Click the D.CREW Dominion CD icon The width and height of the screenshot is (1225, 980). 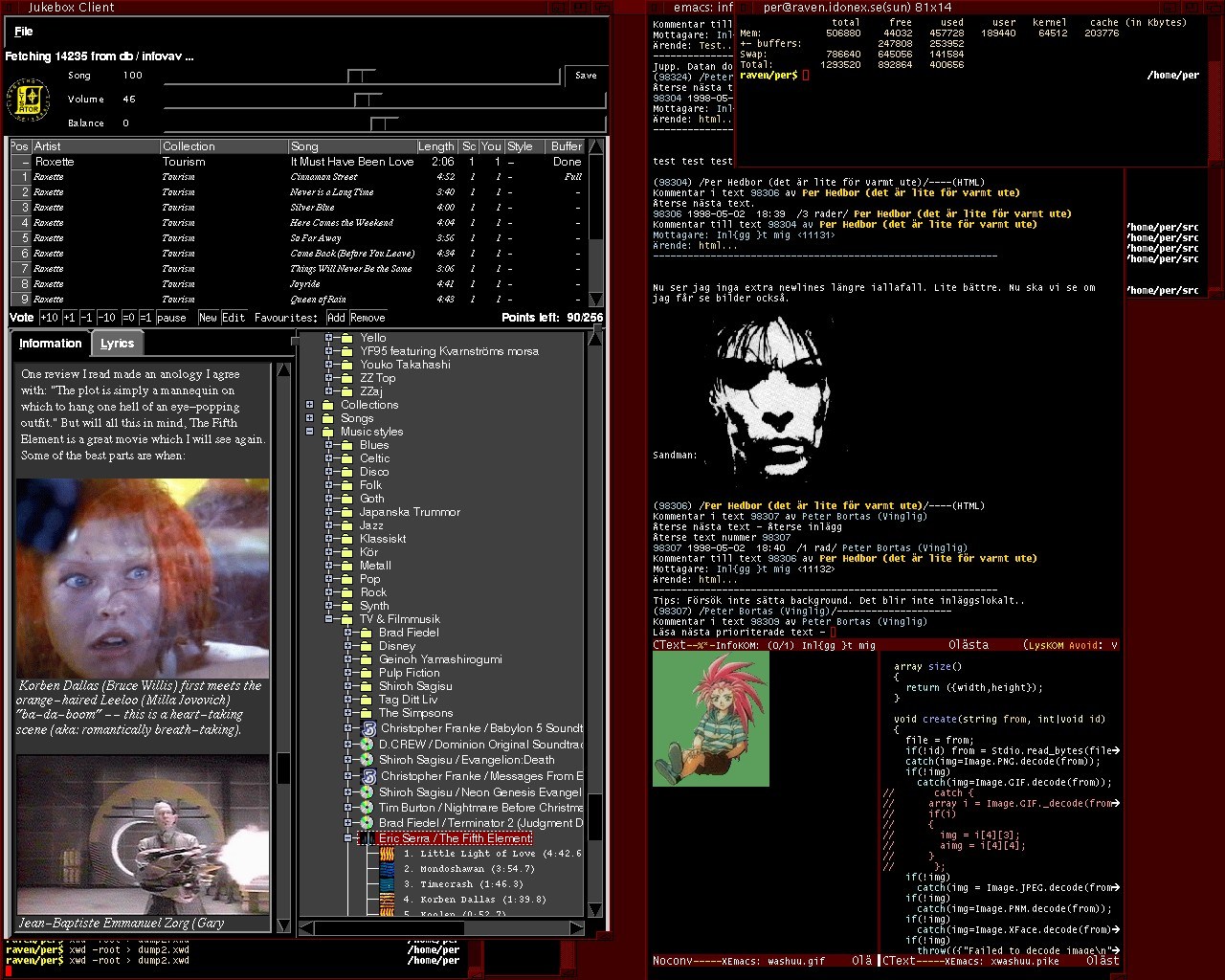pyautogui.click(x=367, y=745)
